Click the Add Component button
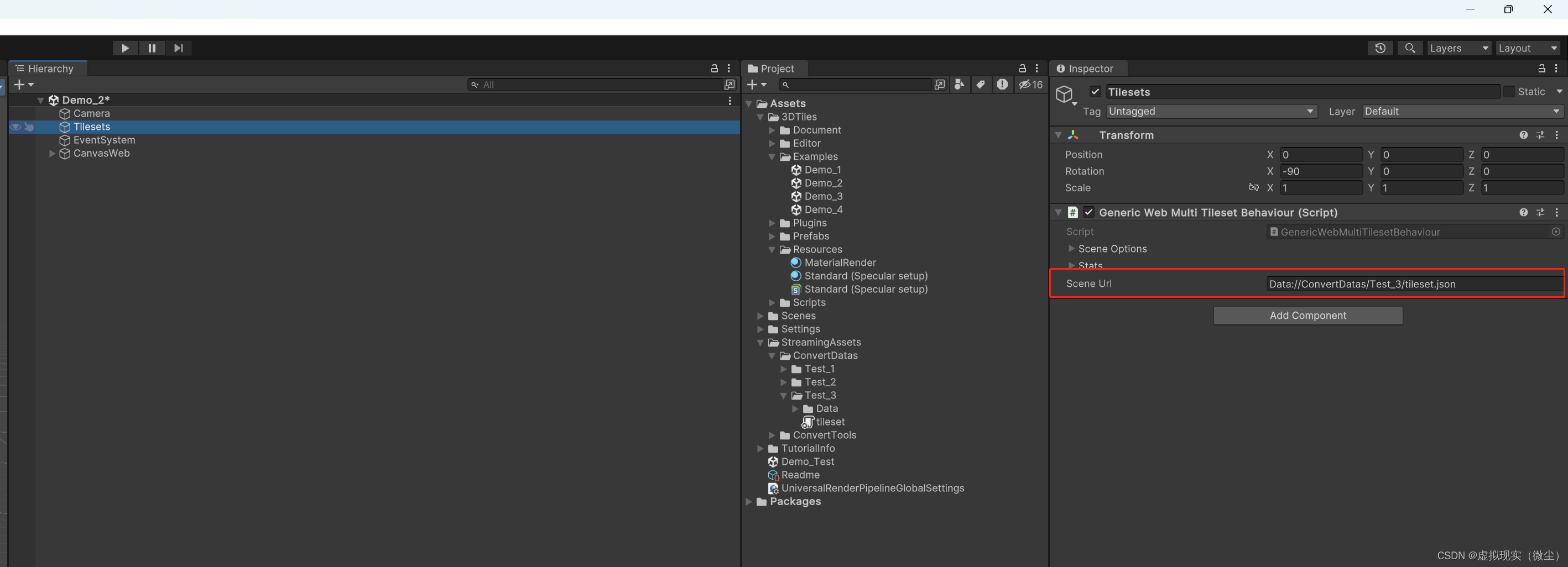The height and width of the screenshot is (567, 1568). click(x=1307, y=315)
